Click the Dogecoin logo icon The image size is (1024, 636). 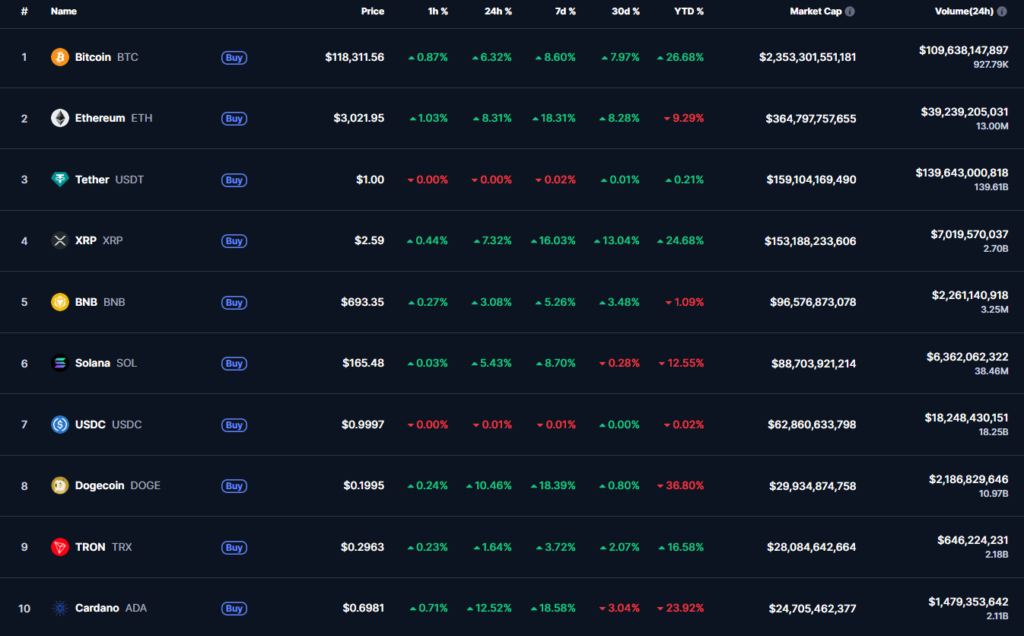(60, 486)
